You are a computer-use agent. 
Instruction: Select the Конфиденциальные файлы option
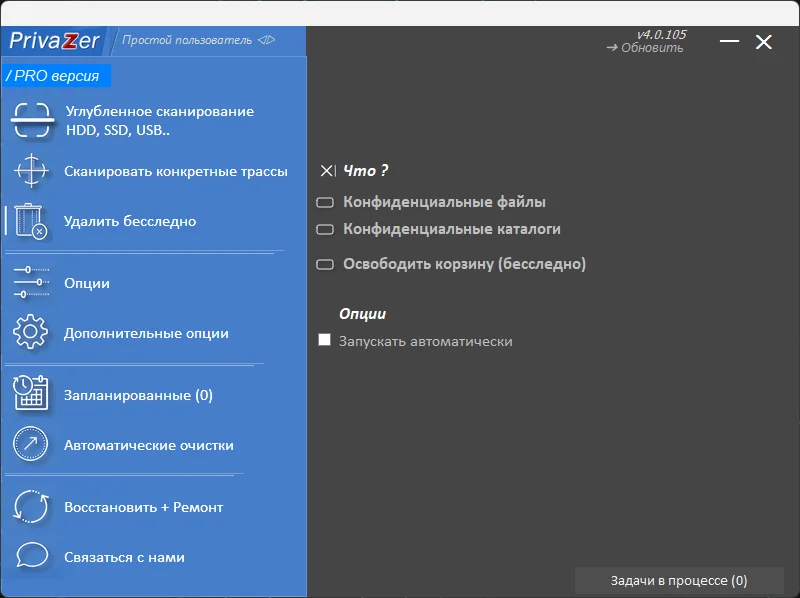click(x=325, y=203)
